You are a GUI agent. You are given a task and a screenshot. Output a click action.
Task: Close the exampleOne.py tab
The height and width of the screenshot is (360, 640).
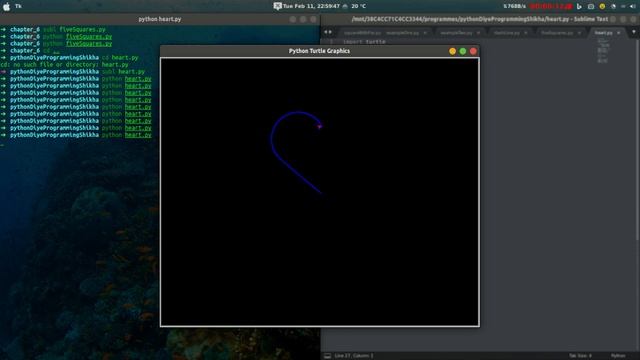point(425,33)
